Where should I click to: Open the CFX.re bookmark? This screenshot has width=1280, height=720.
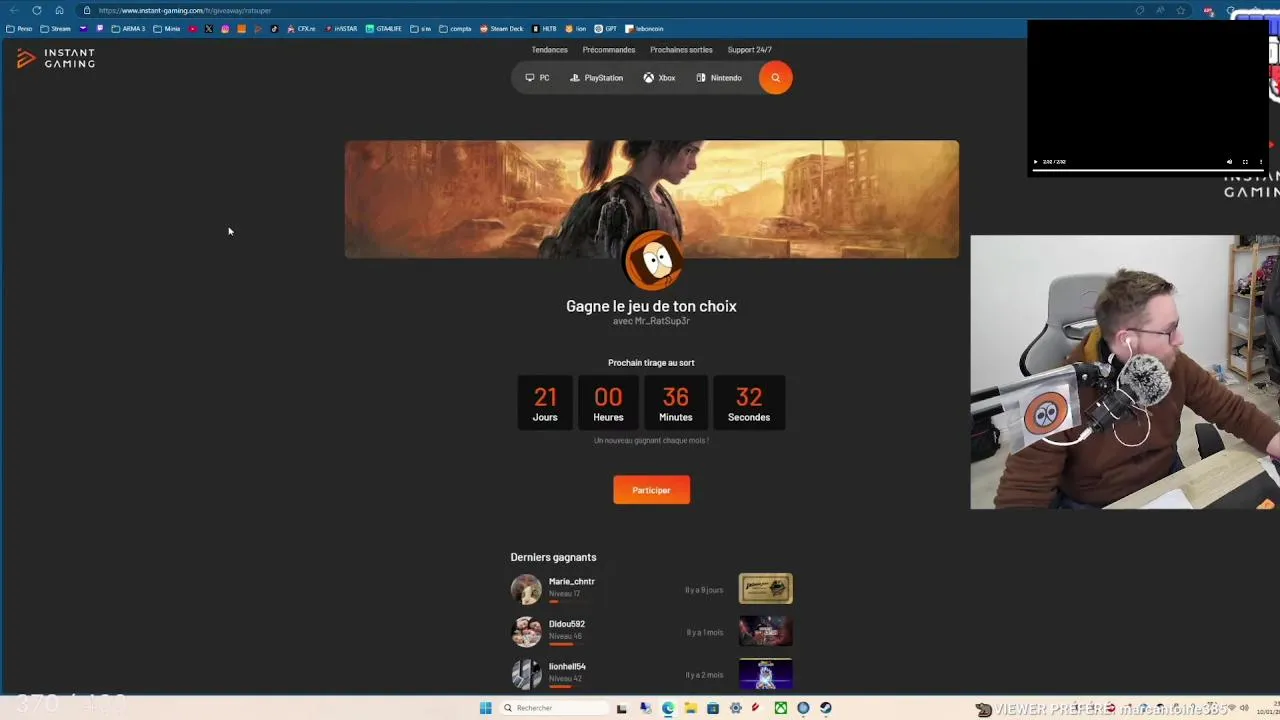pos(301,29)
